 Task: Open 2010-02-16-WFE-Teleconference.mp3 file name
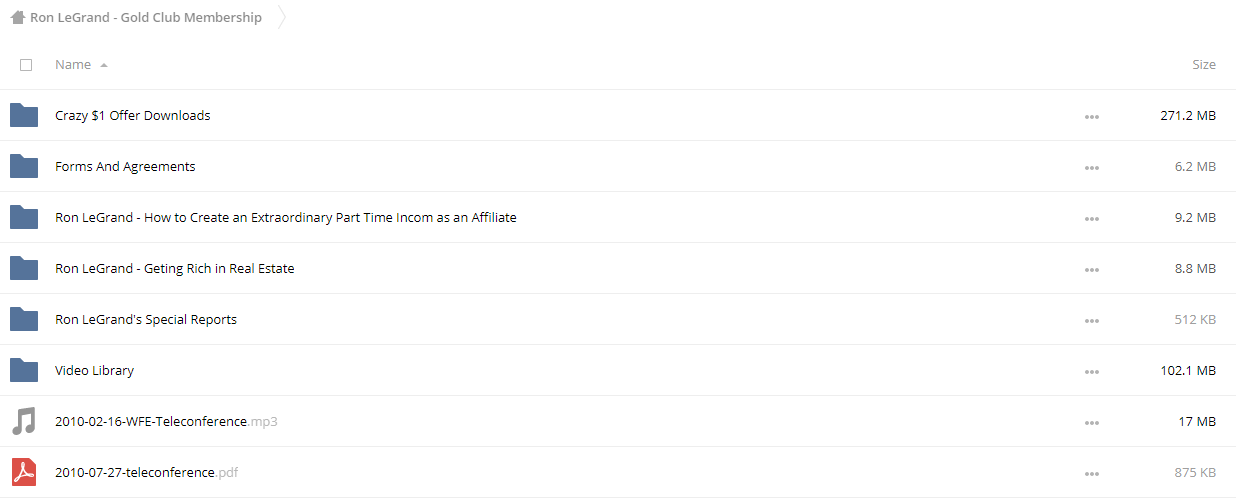pos(166,421)
